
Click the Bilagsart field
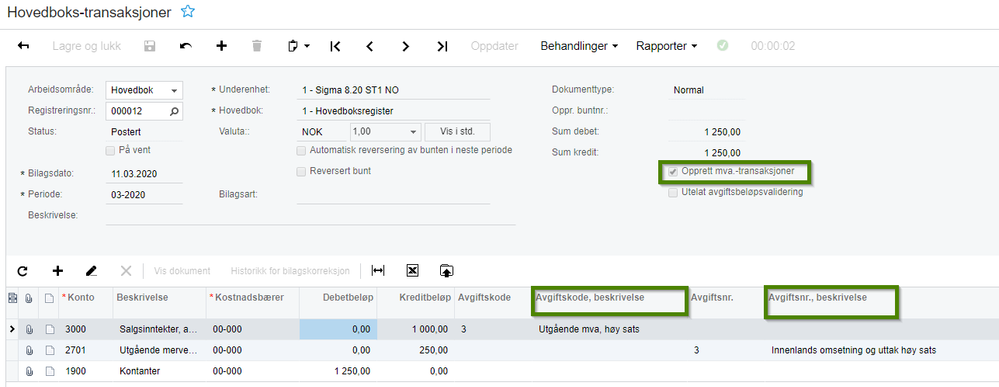tap(394, 195)
